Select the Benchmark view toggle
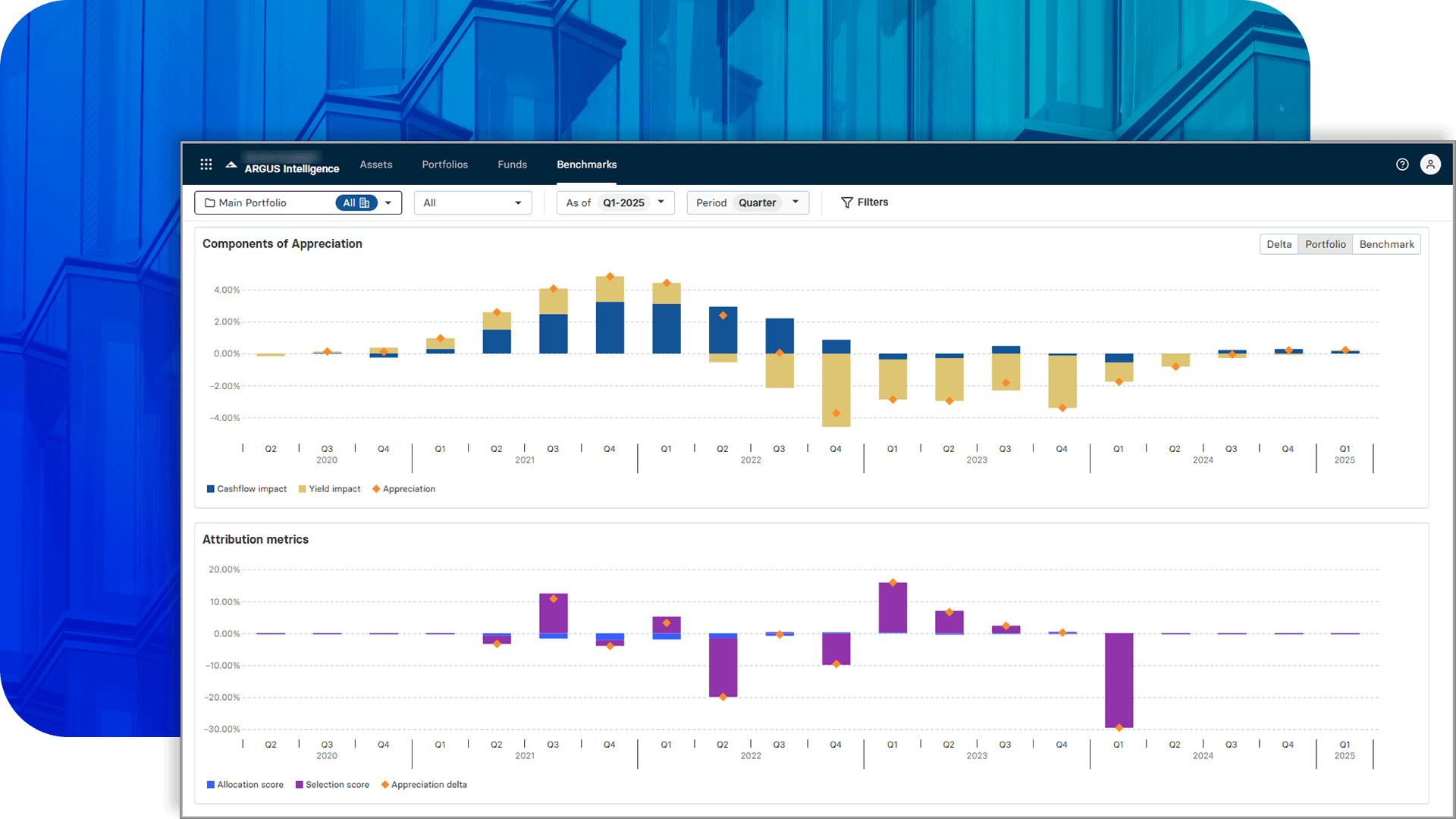The image size is (1456, 819). (x=1386, y=243)
